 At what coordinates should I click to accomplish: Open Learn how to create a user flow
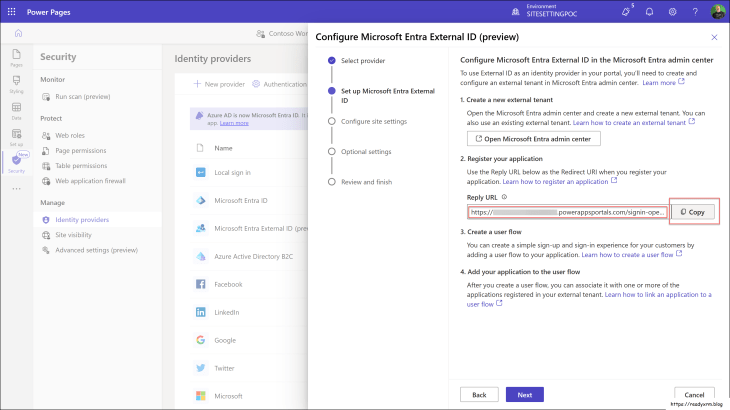coord(632,255)
